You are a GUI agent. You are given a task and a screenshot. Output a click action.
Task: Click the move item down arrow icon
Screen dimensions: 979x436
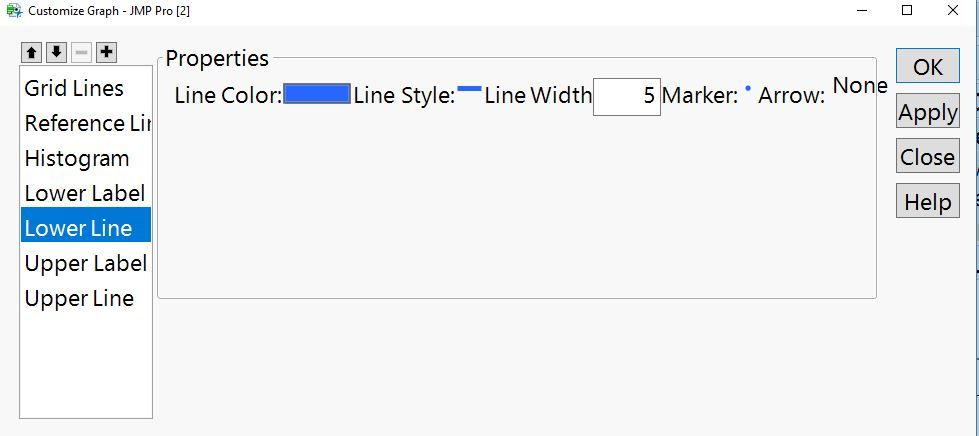pyautogui.click(x=57, y=52)
